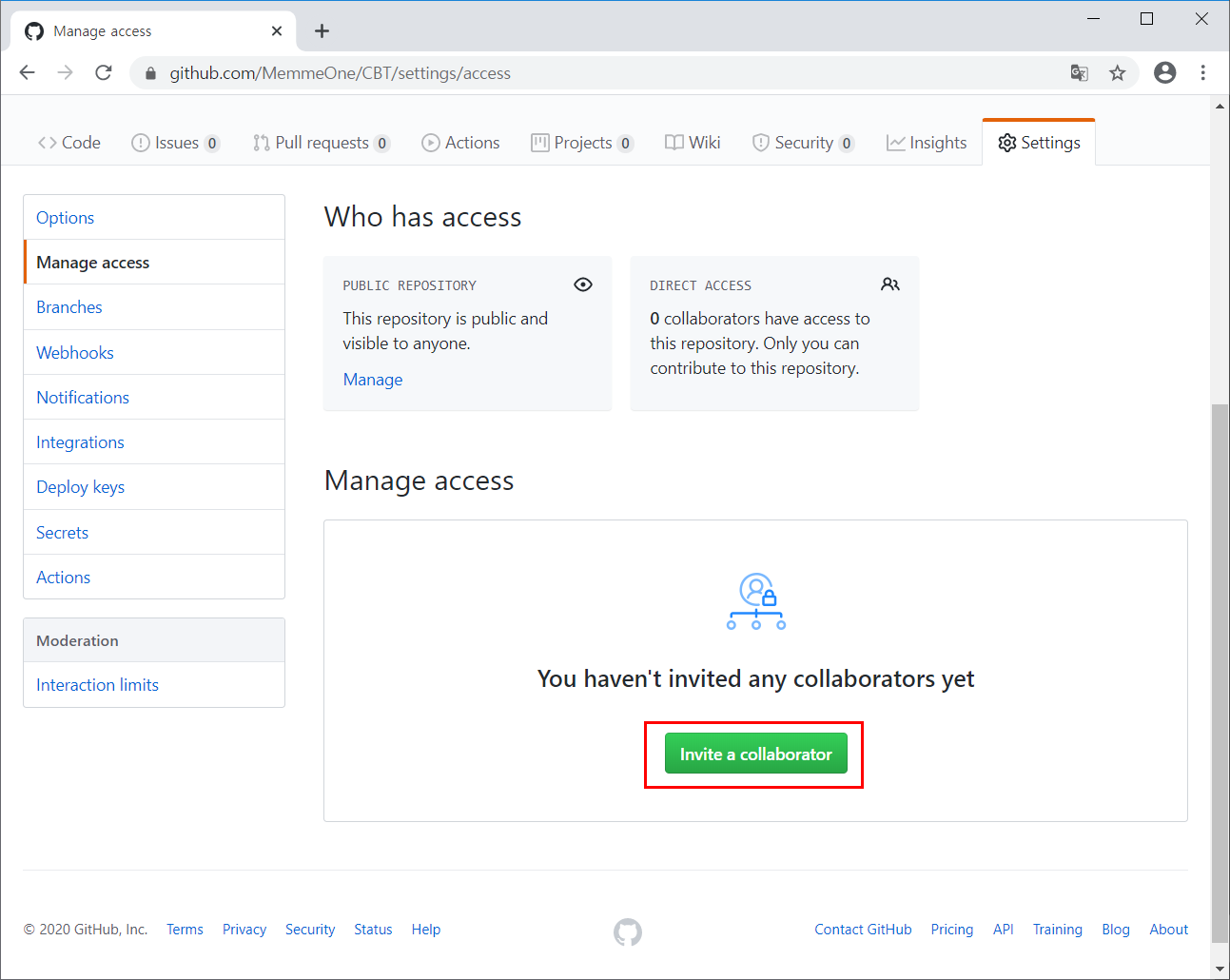
Task: Open the Insights tab
Action: pos(927,143)
